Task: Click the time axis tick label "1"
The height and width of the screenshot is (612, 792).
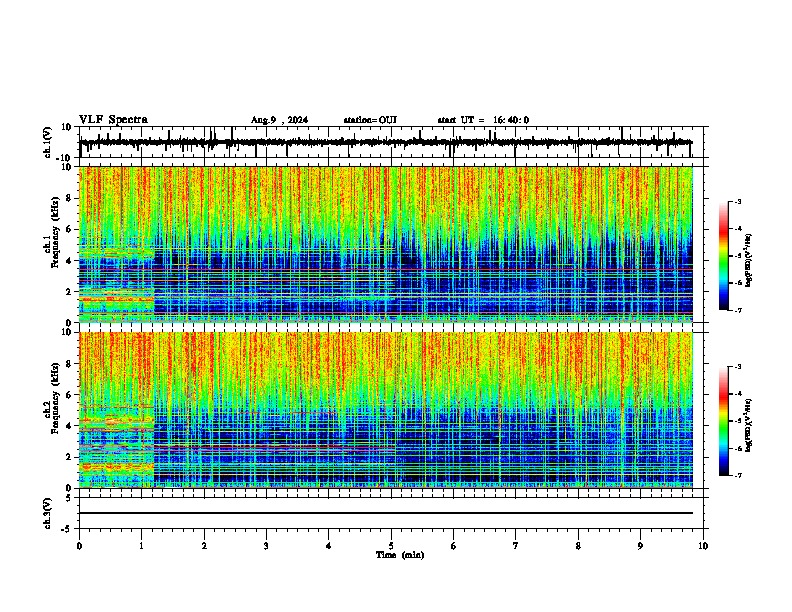Action: [141, 545]
